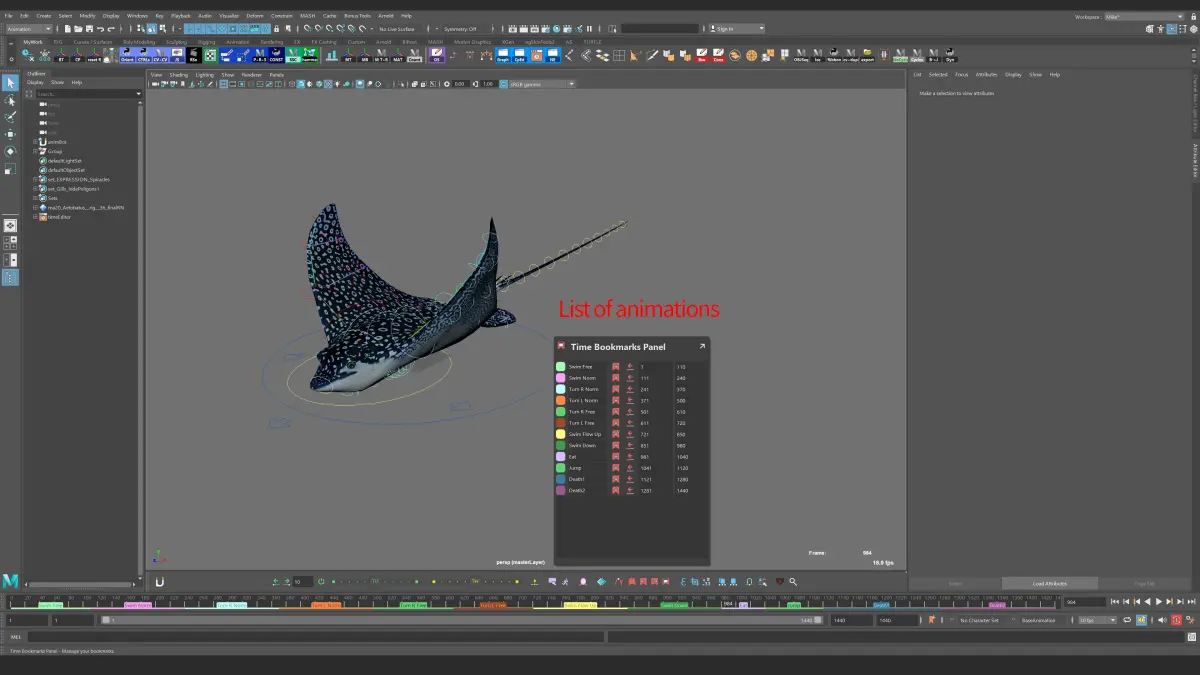Click the Death1 start frame value 1121
The width and height of the screenshot is (1200, 675).
646,479
